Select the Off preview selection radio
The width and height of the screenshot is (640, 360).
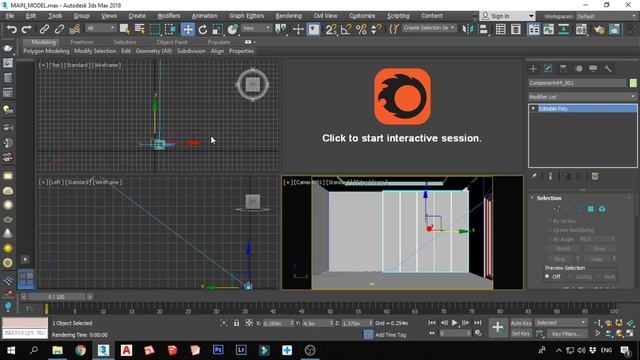point(547,277)
